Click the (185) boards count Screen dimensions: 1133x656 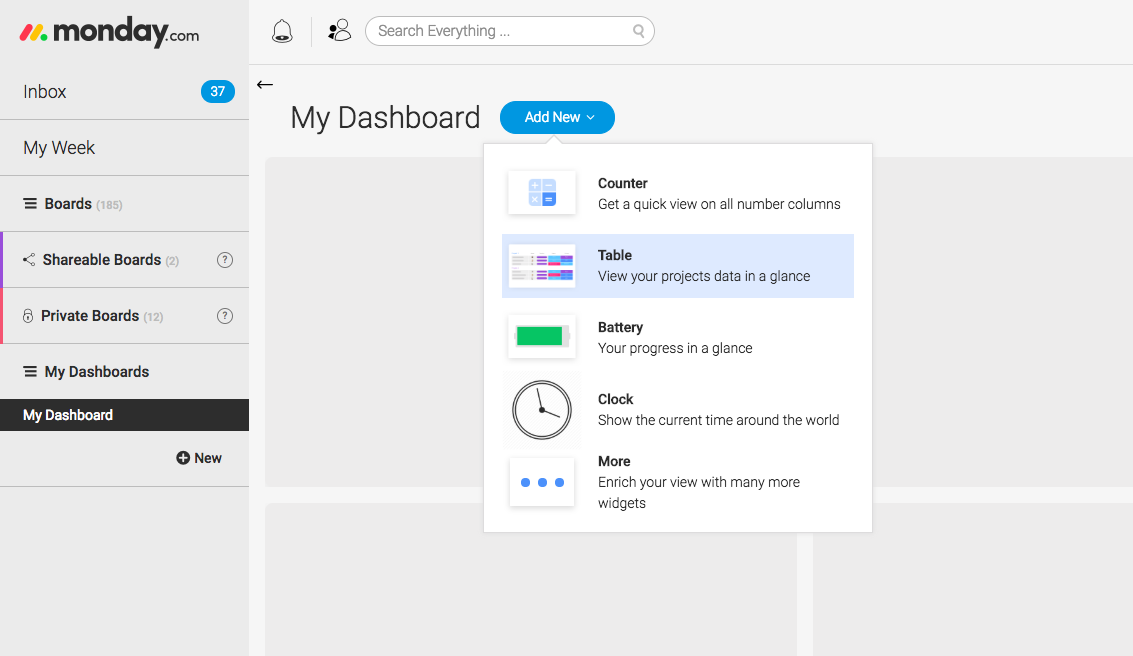point(109,205)
